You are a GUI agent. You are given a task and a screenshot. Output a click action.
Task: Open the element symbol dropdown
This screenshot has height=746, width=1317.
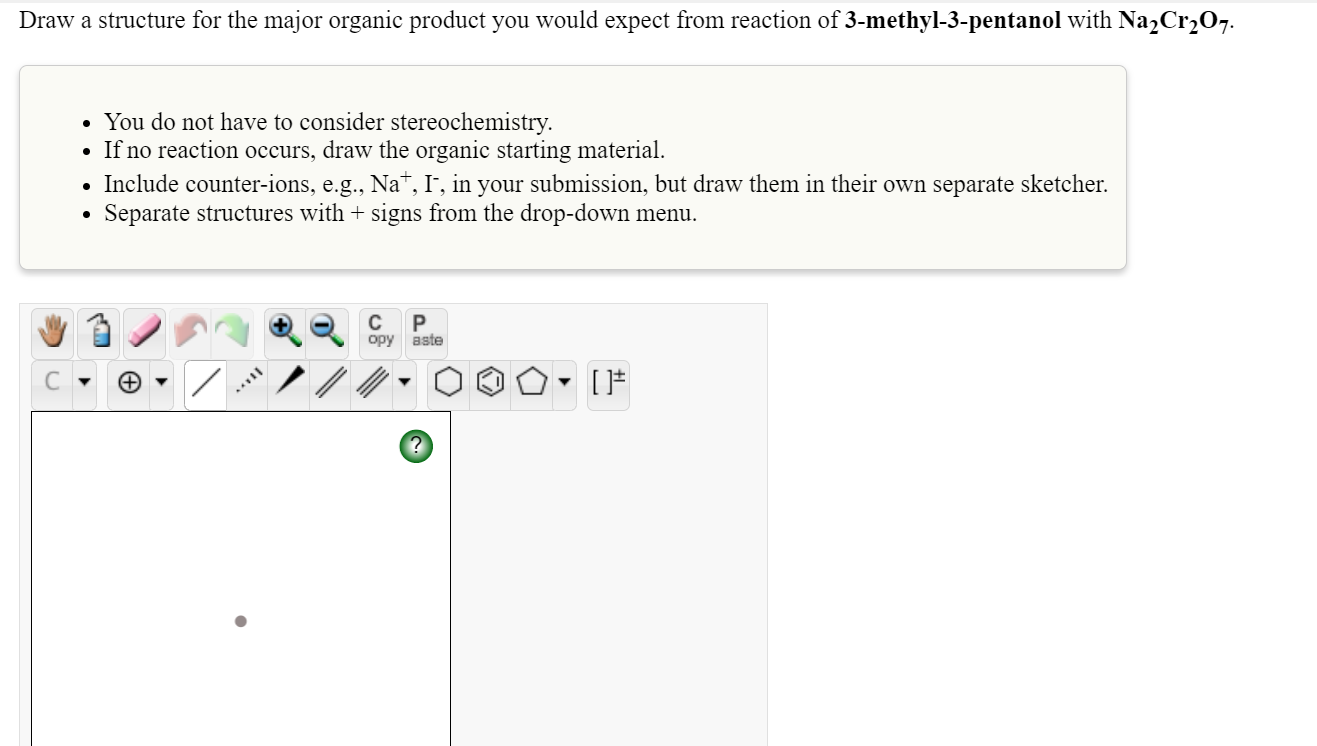coord(84,383)
